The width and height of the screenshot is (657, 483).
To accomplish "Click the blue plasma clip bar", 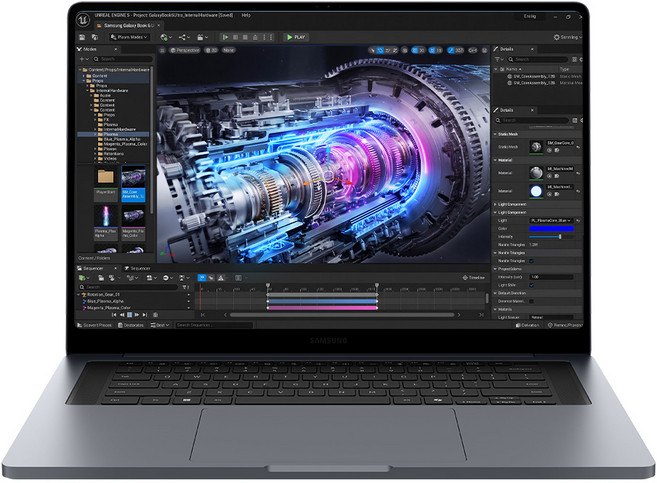I will click(x=322, y=302).
